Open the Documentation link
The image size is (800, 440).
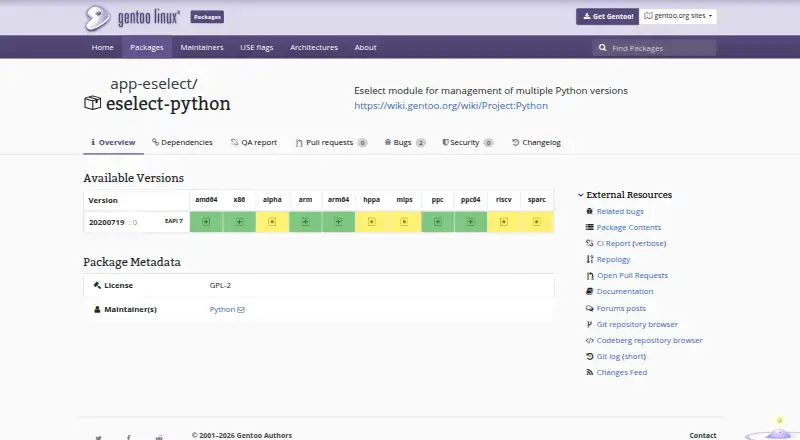click(625, 291)
